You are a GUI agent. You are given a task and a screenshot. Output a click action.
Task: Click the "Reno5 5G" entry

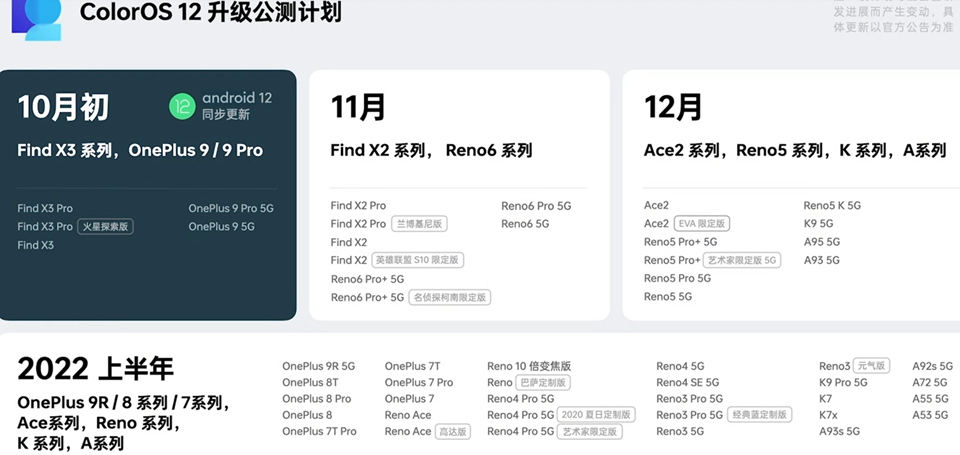[668, 296]
